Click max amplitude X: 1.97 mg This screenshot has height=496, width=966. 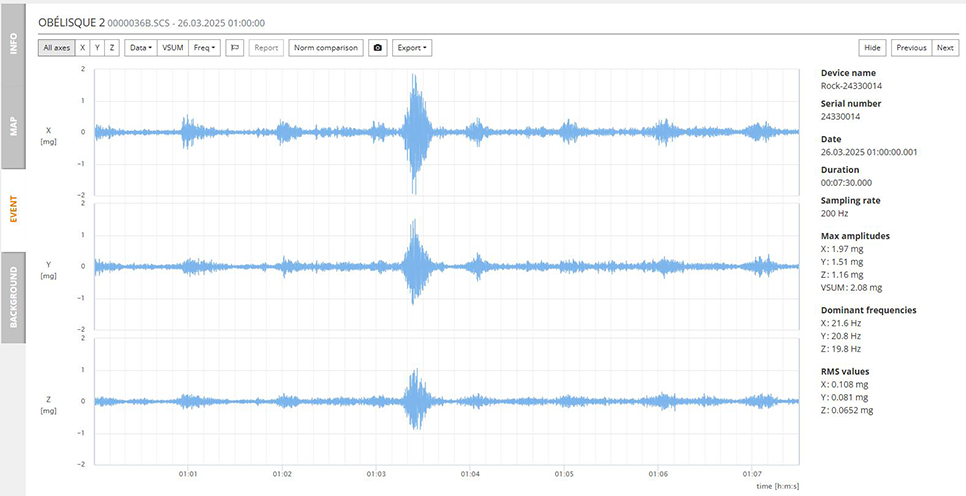[x=842, y=249]
